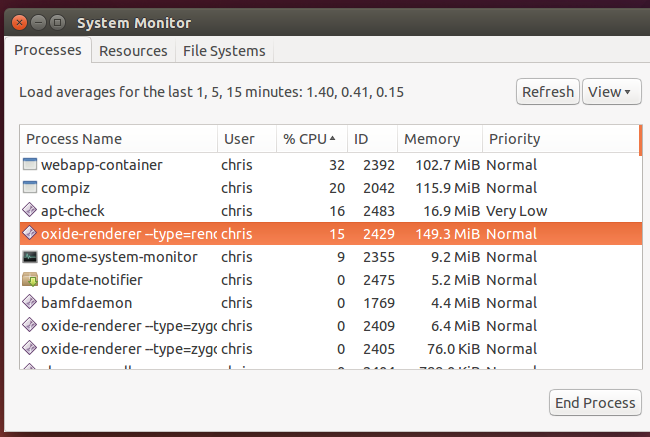650x437 pixels.
Task: Click the compiz window icon
Action: click(x=30, y=188)
